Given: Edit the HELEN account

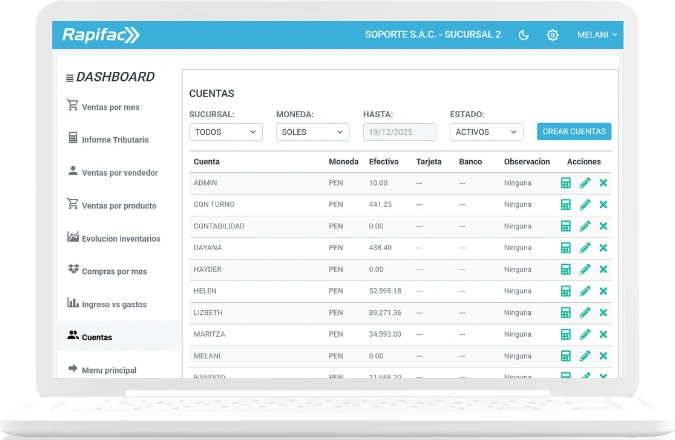Looking at the screenshot, I should click(585, 291).
